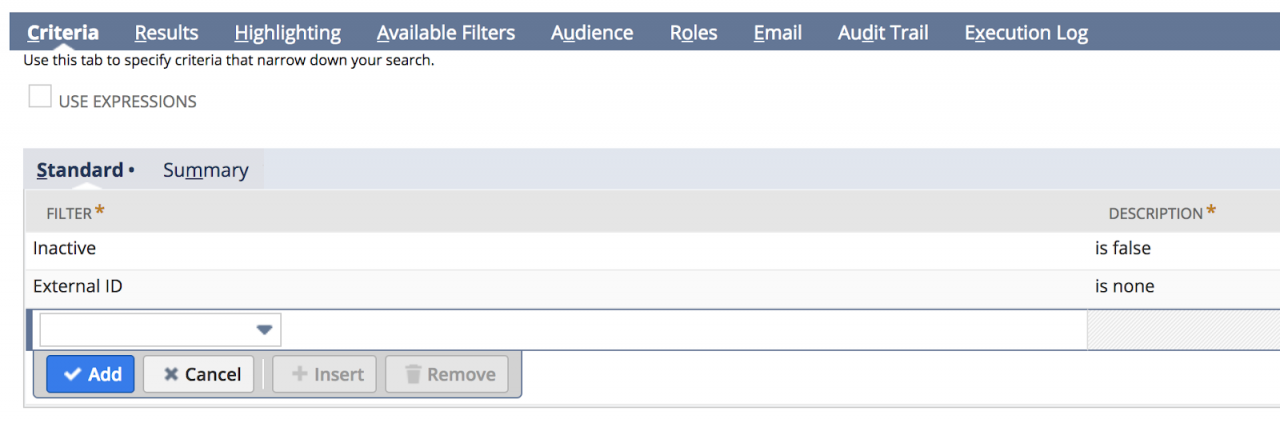
Task: Click the blue Add button
Action: (91, 374)
